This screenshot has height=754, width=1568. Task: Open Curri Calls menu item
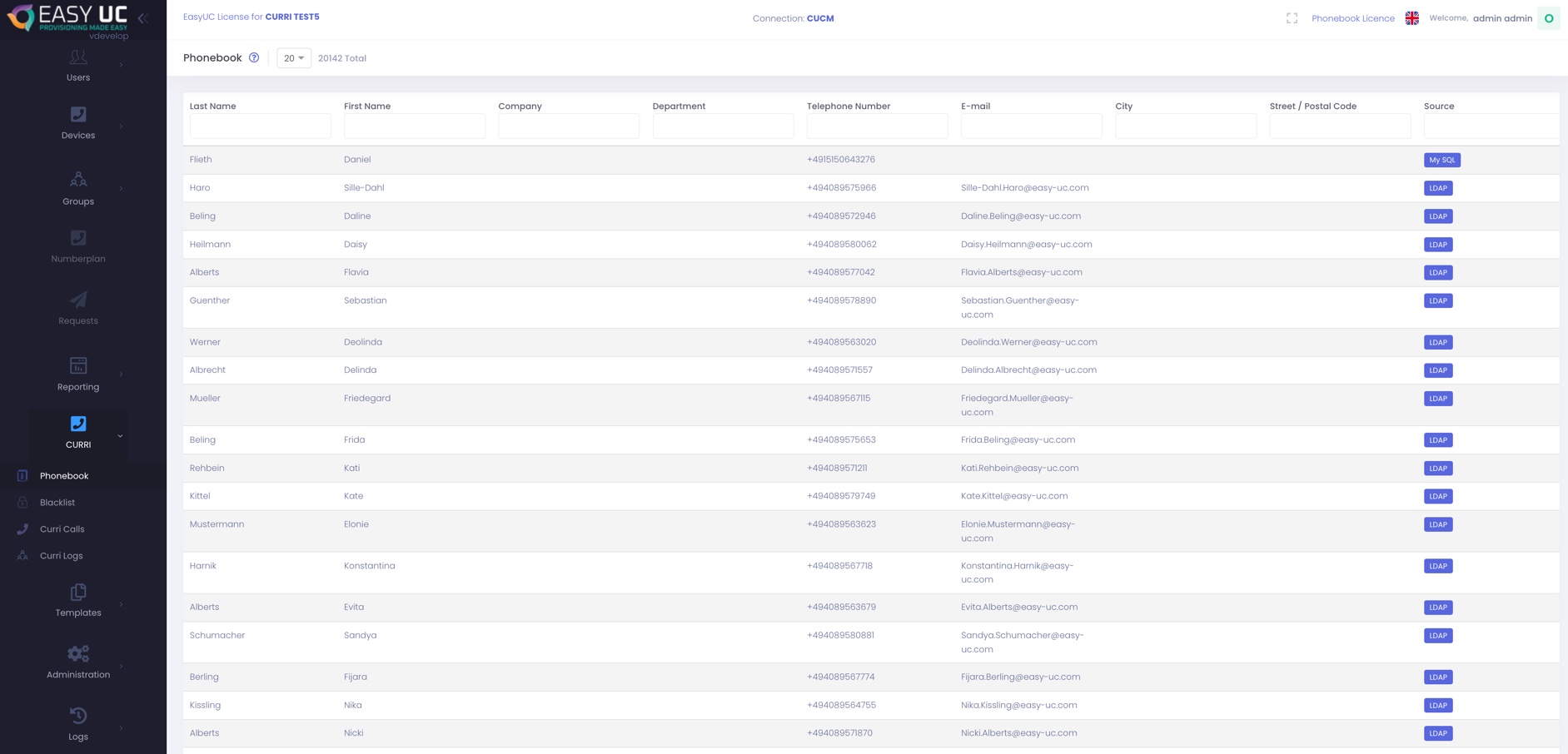[62, 529]
